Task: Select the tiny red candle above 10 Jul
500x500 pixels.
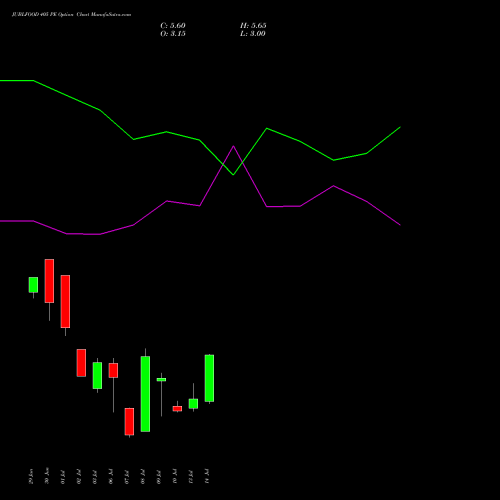Action: [x=177, y=409]
